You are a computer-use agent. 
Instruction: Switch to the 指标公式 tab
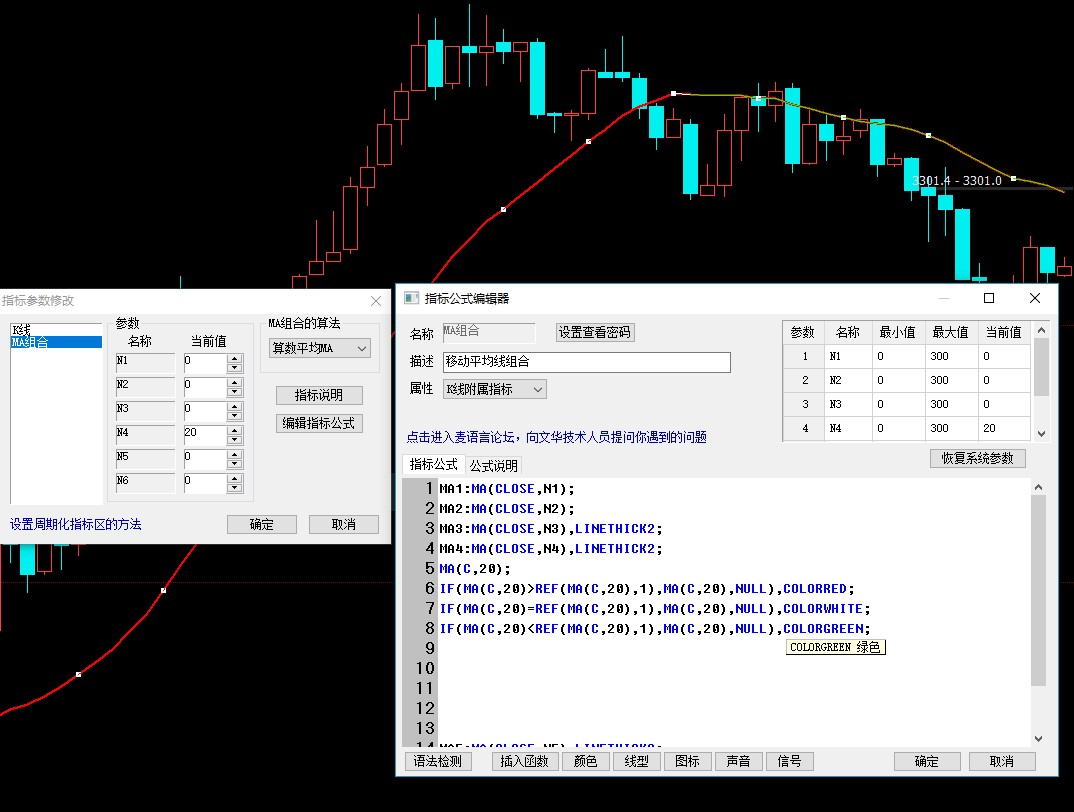[434, 465]
